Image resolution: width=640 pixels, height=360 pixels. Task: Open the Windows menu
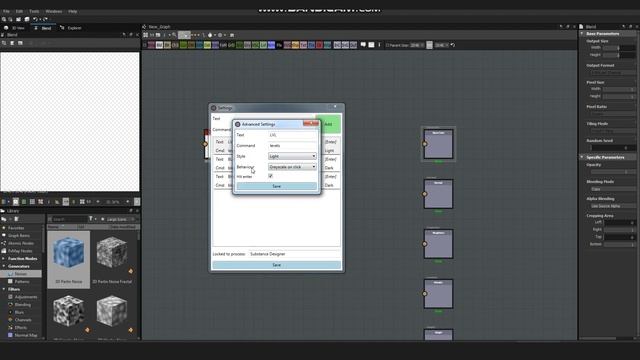pyautogui.click(x=54, y=11)
